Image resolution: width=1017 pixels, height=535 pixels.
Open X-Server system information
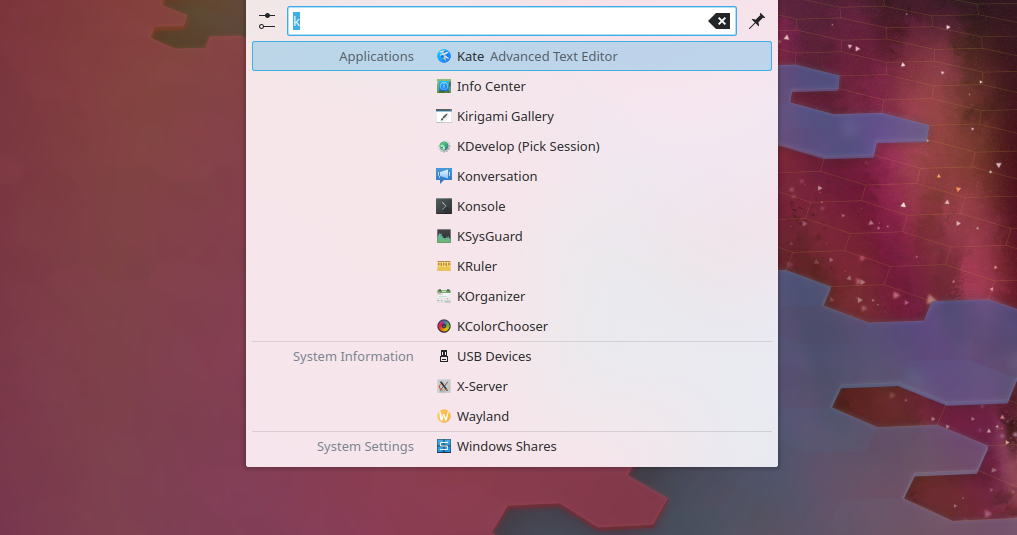pos(512,386)
